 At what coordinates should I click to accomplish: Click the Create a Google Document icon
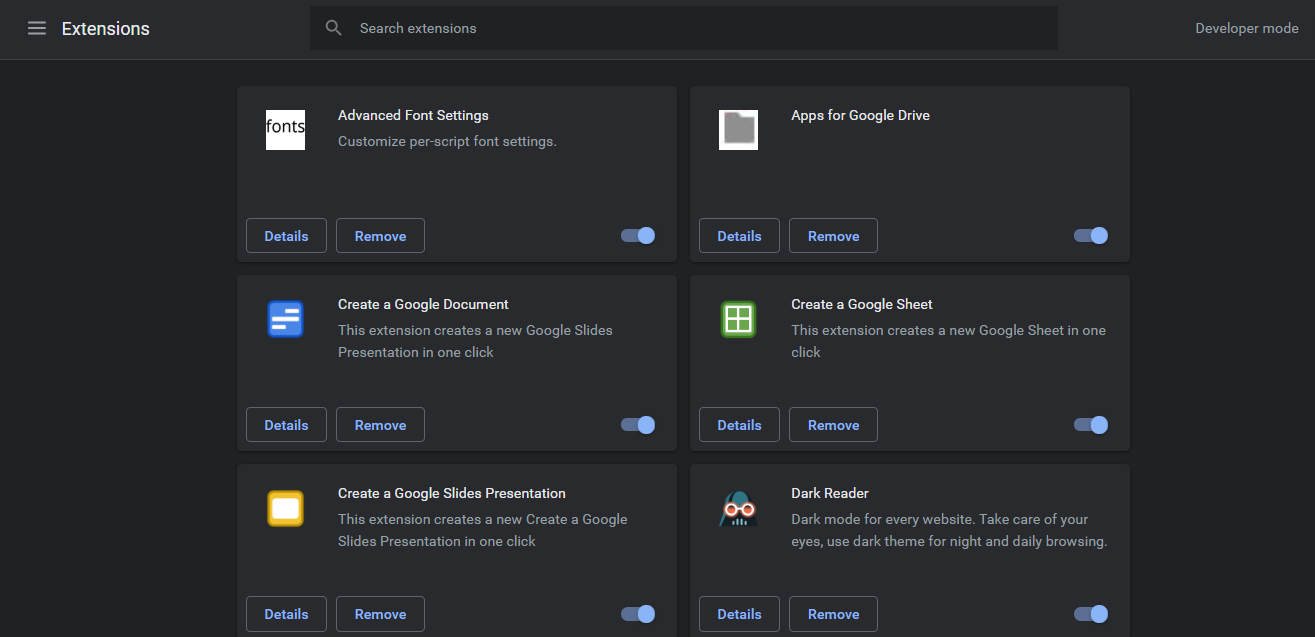coord(285,319)
